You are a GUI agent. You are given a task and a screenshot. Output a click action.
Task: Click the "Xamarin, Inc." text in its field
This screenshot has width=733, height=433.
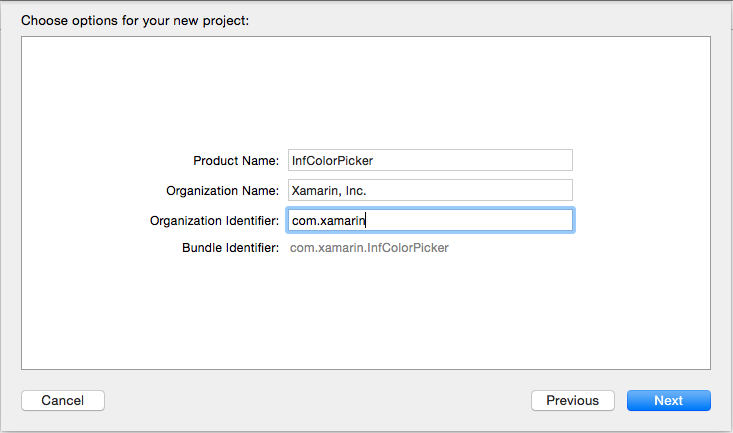329,191
